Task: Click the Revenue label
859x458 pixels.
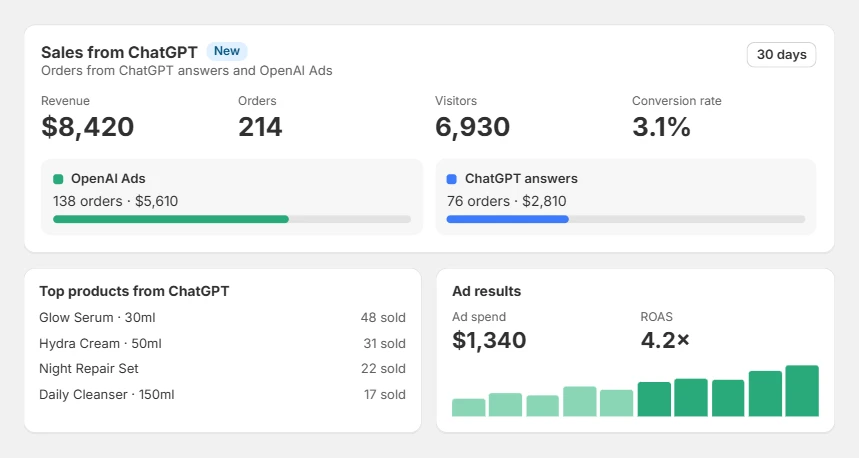Action: [65, 101]
